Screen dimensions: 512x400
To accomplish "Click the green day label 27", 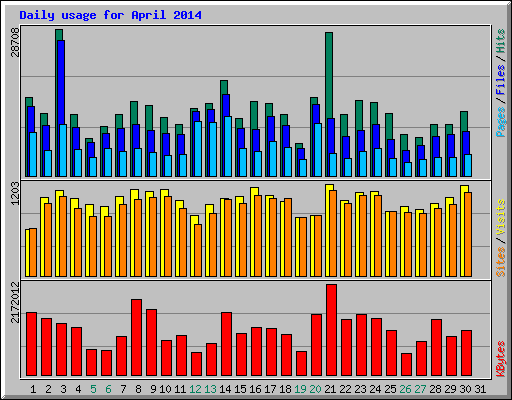I will [x=420, y=389].
